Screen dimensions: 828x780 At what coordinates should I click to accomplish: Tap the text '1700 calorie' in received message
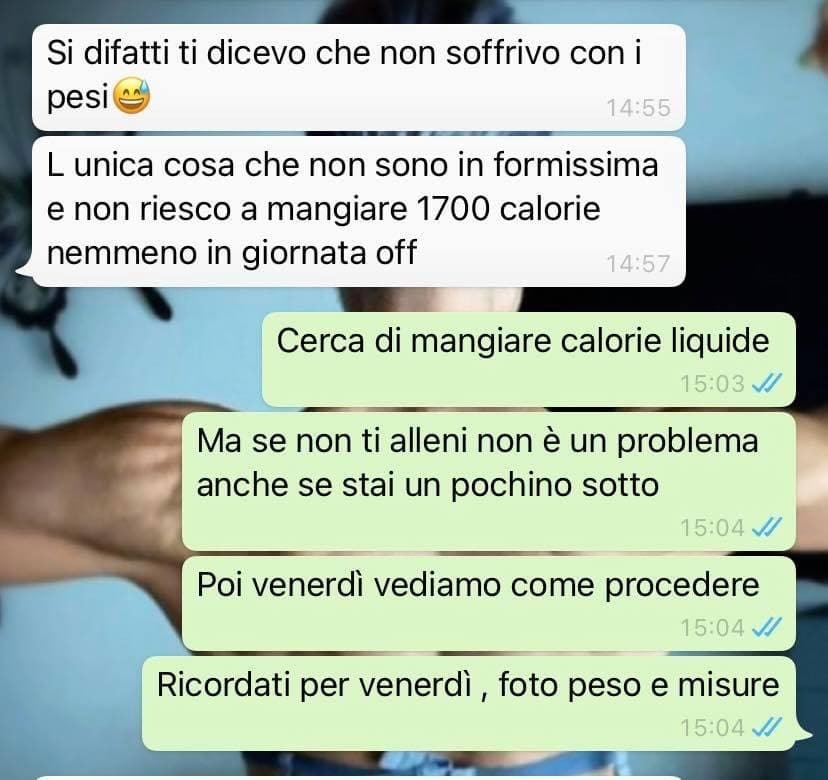(x=508, y=209)
